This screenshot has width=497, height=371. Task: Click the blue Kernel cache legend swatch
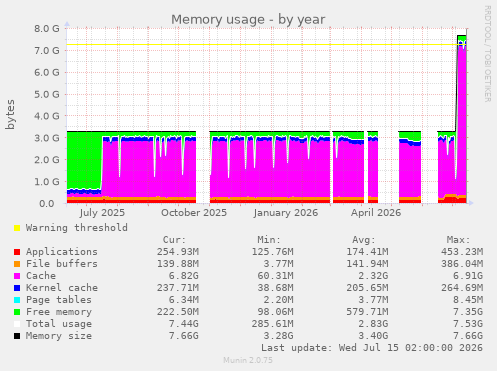coord(17,288)
